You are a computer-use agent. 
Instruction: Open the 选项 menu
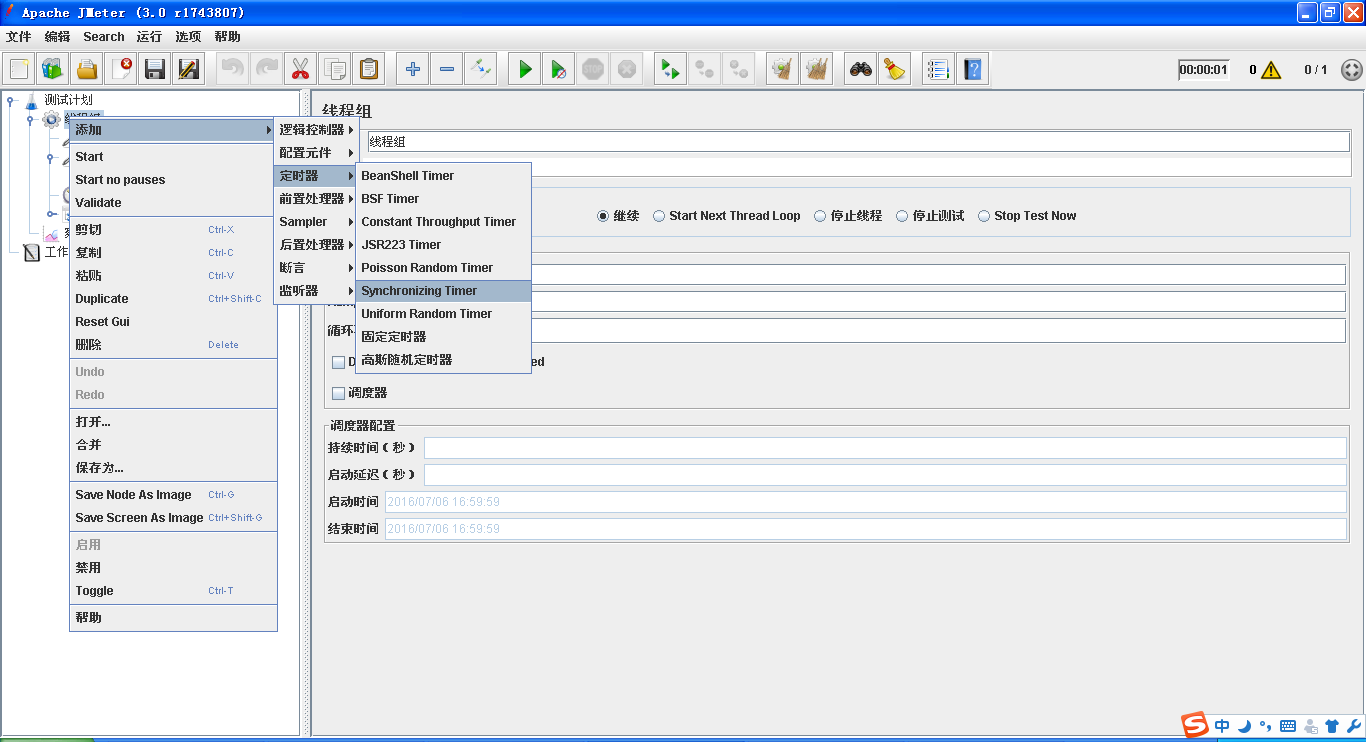pos(188,37)
